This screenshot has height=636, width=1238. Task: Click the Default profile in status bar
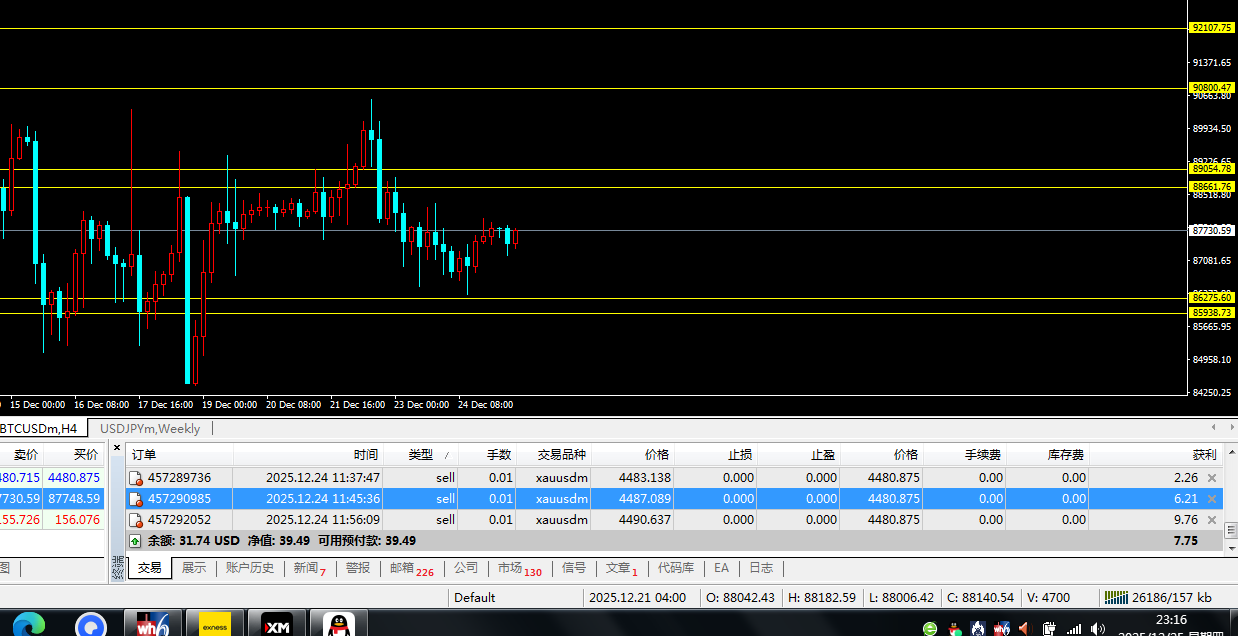[474, 598]
